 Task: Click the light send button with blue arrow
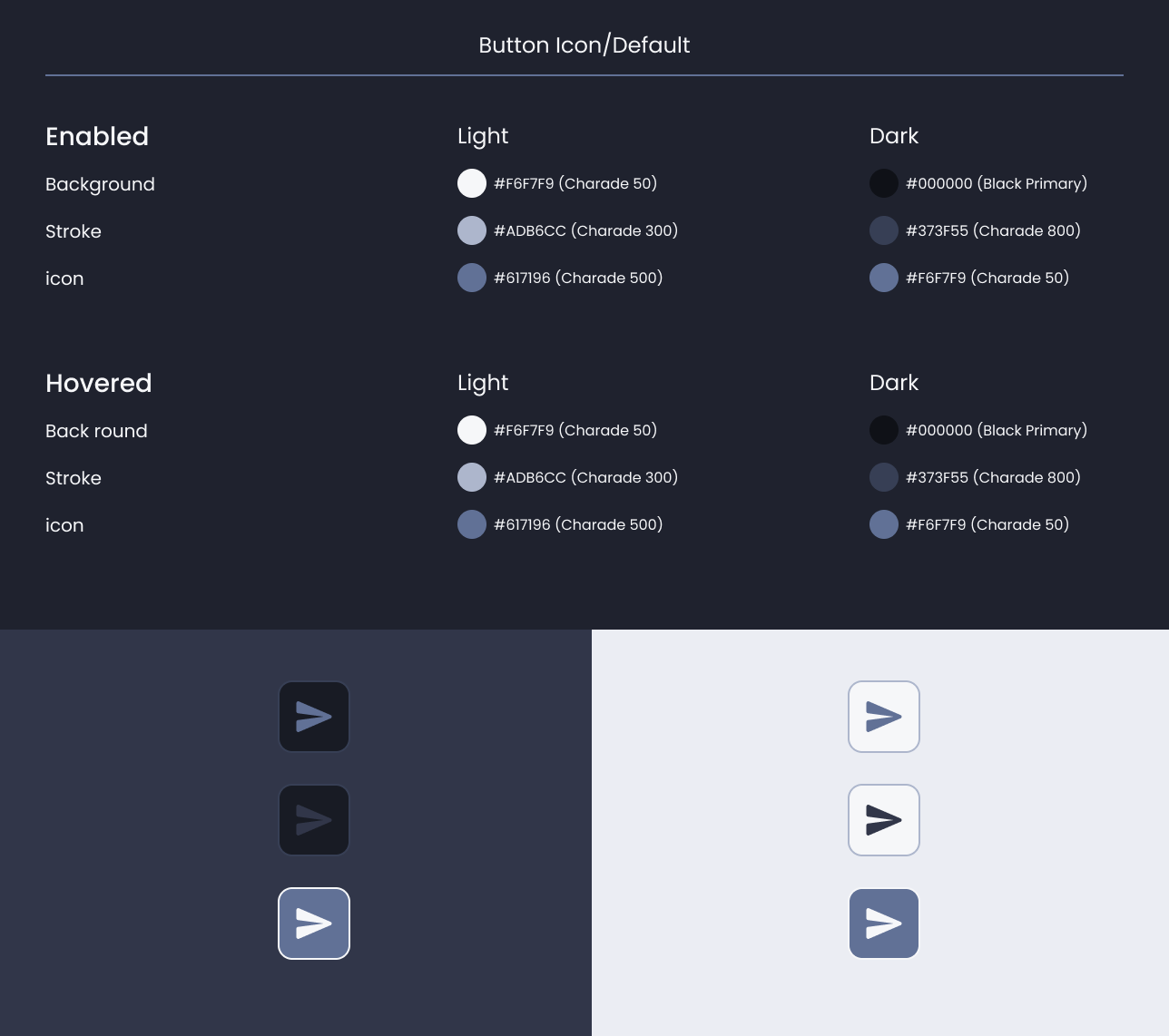(884, 717)
